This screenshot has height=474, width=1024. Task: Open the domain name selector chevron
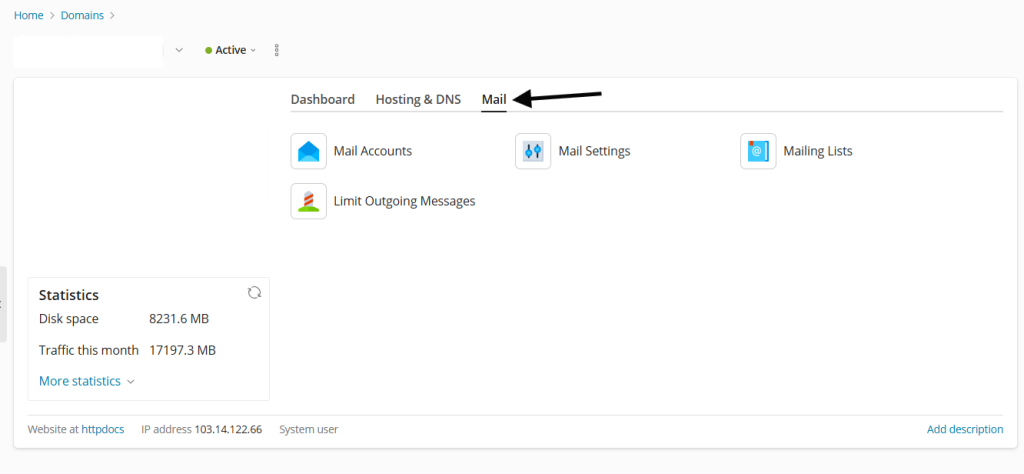[179, 50]
